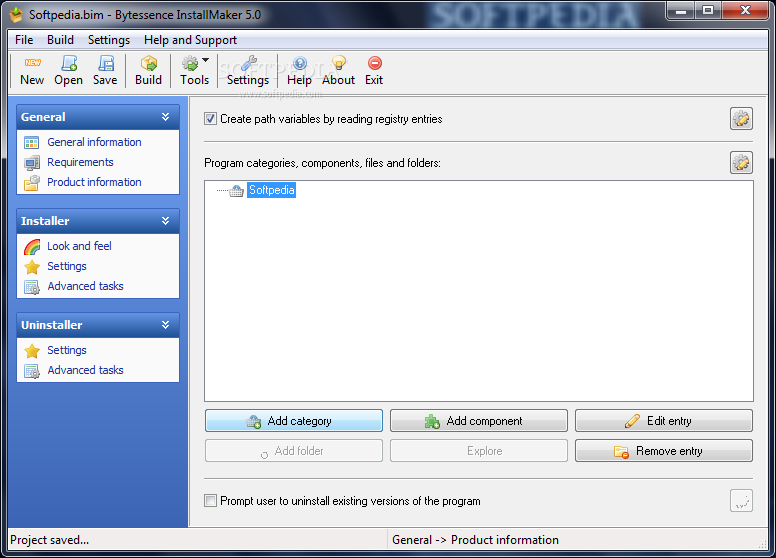
Task: Click the Help toolbar icon
Action: 299,63
